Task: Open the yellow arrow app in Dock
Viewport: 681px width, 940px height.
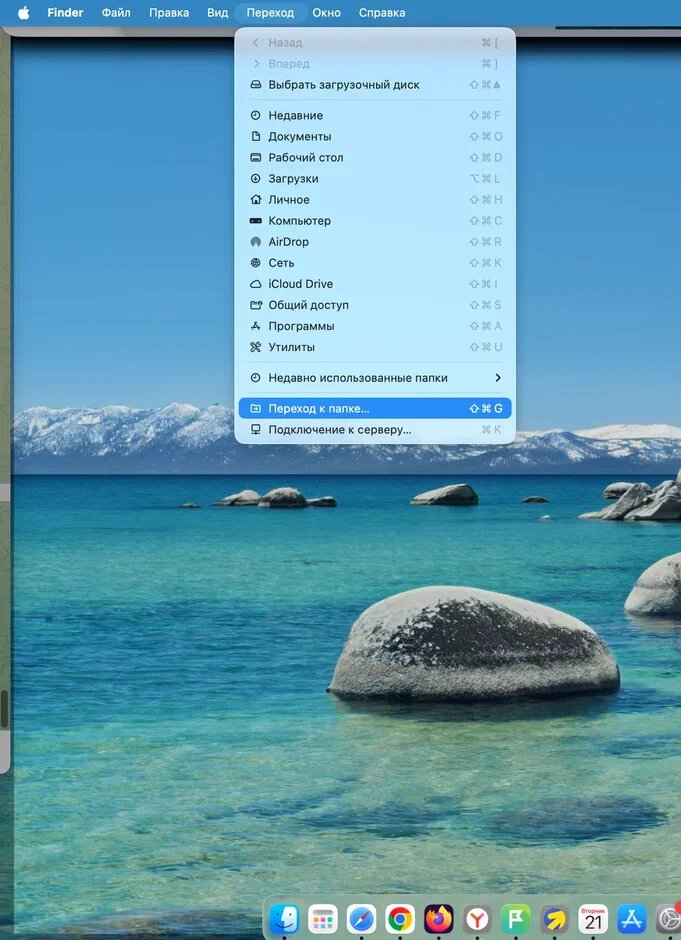Action: pos(555,919)
